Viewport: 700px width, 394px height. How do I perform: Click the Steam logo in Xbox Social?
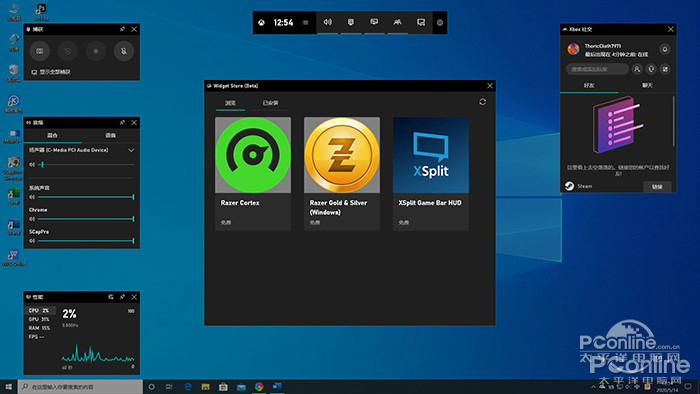(x=569, y=187)
